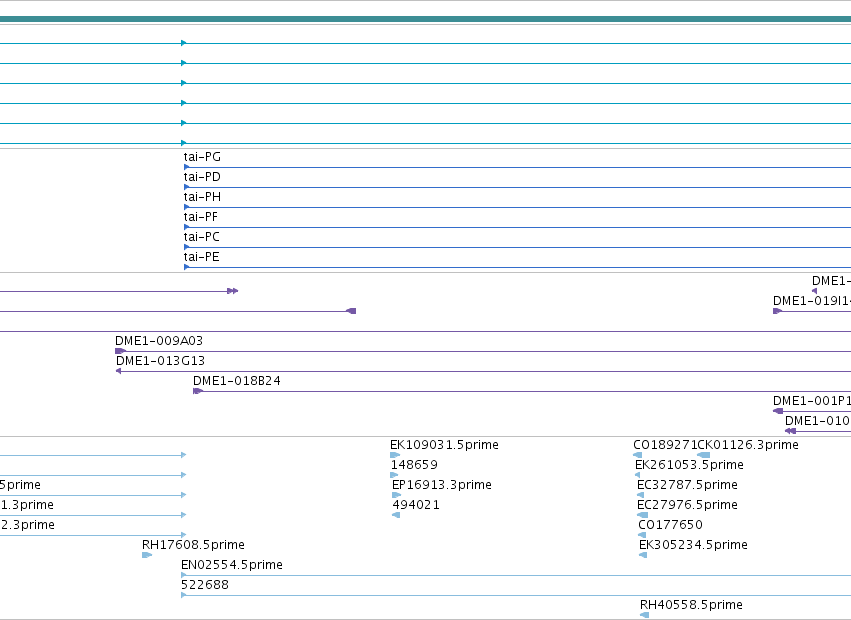Select the tai-PD transcript label
The height and width of the screenshot is (620, 851).
tap(202, 177)
